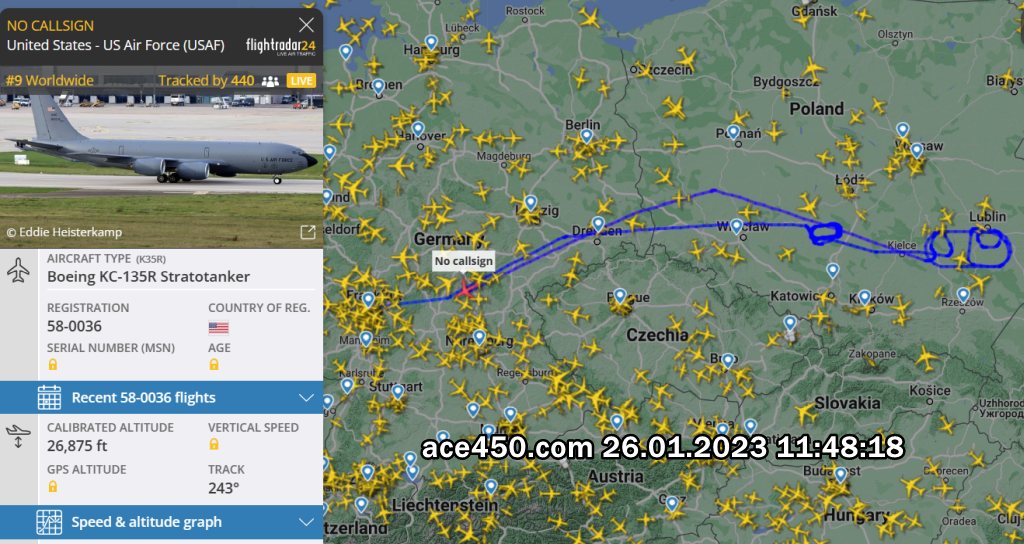Click the Vertical Speed lock icon

(214, 444)
